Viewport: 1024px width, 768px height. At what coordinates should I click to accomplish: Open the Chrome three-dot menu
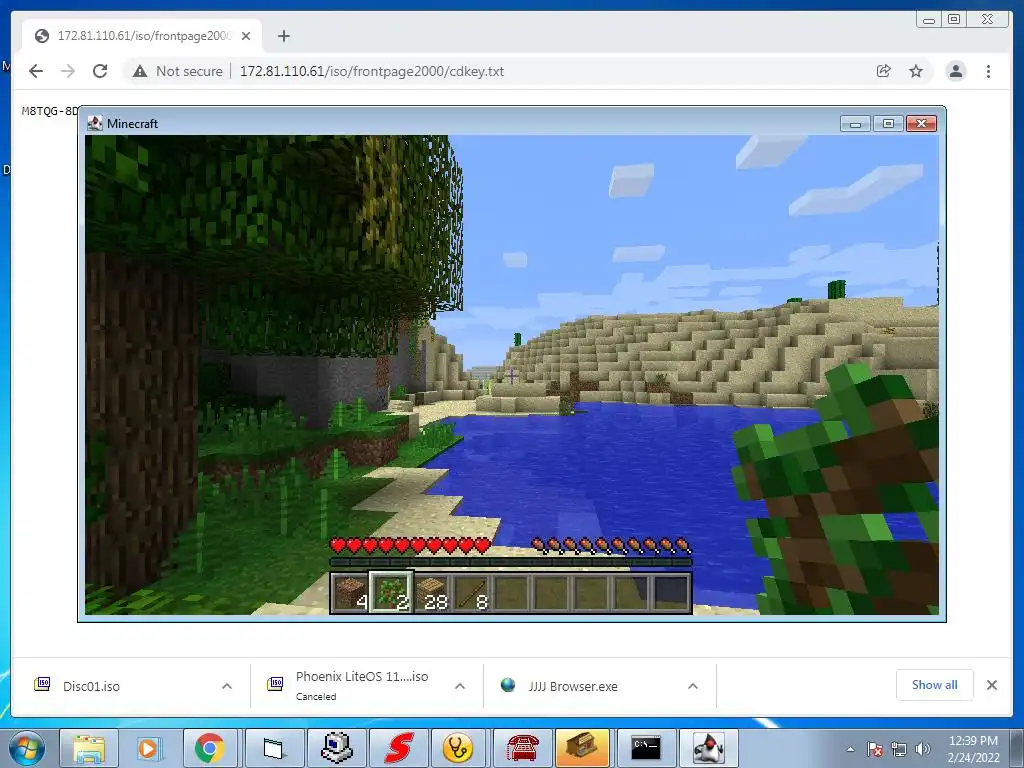tap(988, 71)
